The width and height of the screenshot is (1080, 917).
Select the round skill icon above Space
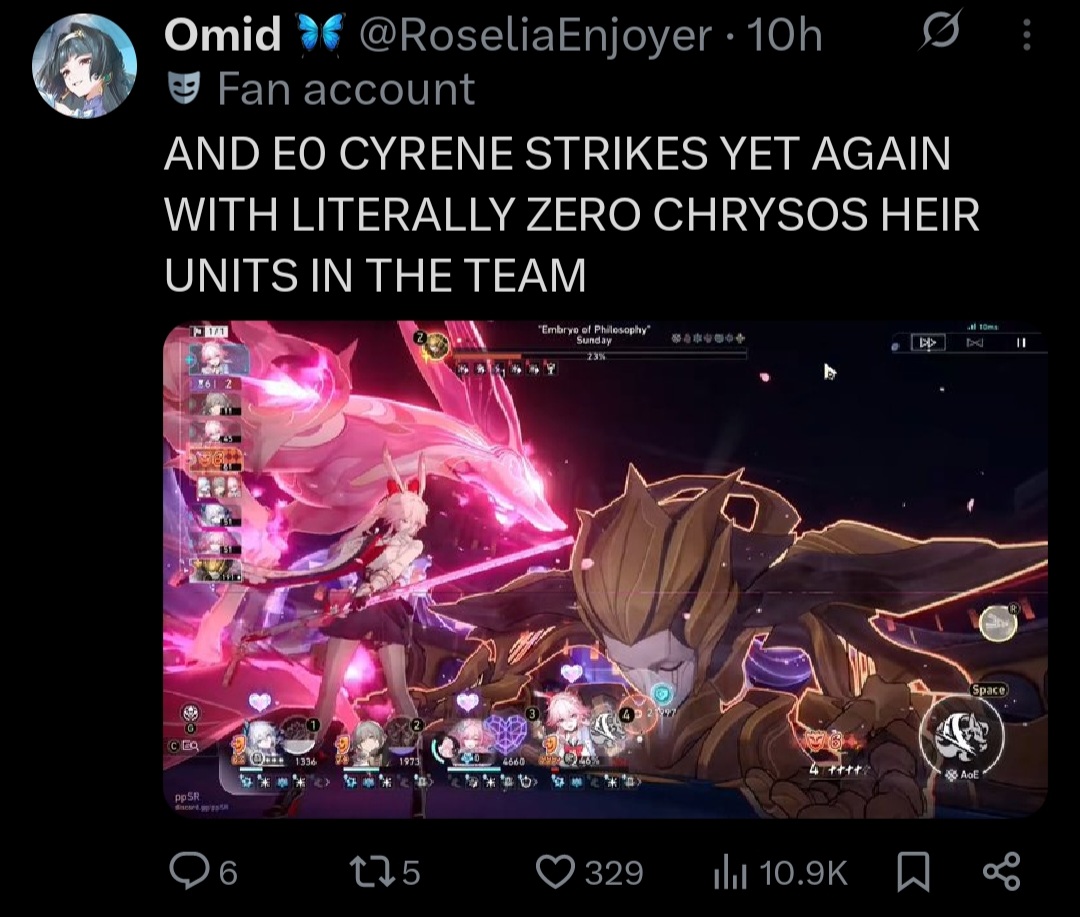coord(998,623)
